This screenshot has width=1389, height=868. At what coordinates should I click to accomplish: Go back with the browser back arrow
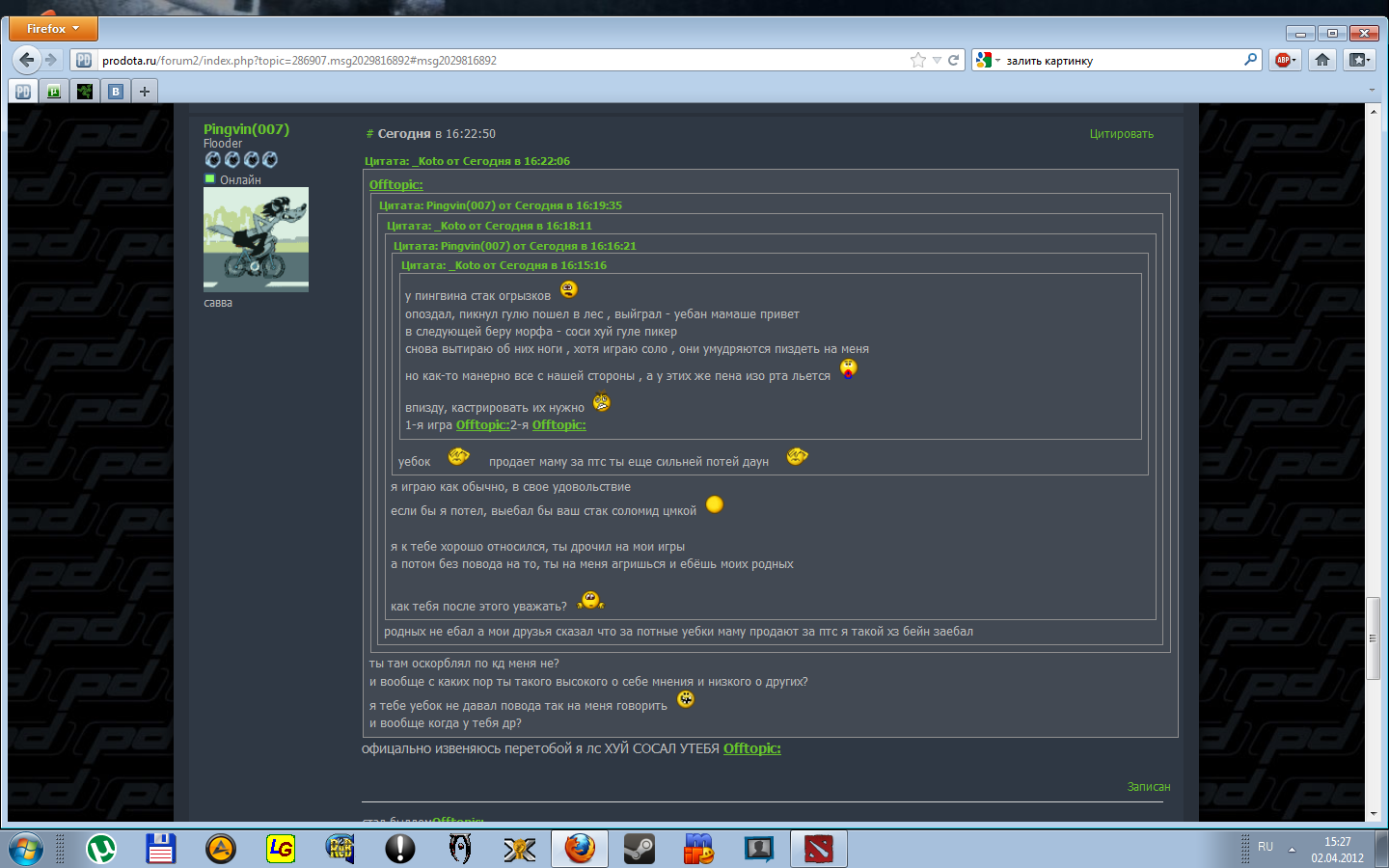point(27,60)
